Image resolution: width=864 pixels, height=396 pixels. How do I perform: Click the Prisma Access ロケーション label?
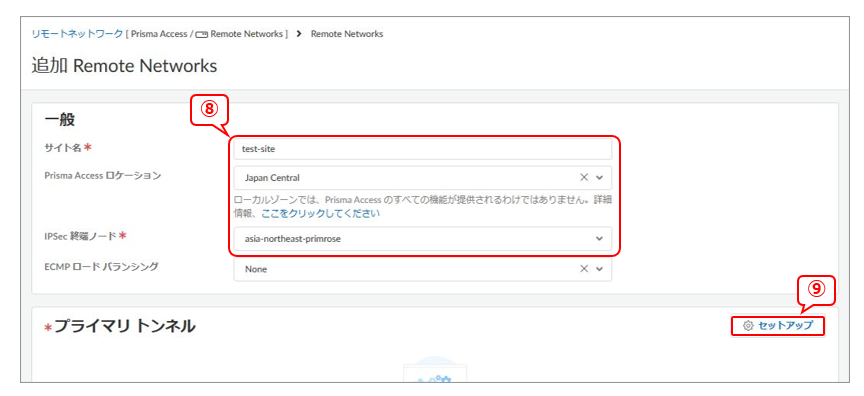102,176
